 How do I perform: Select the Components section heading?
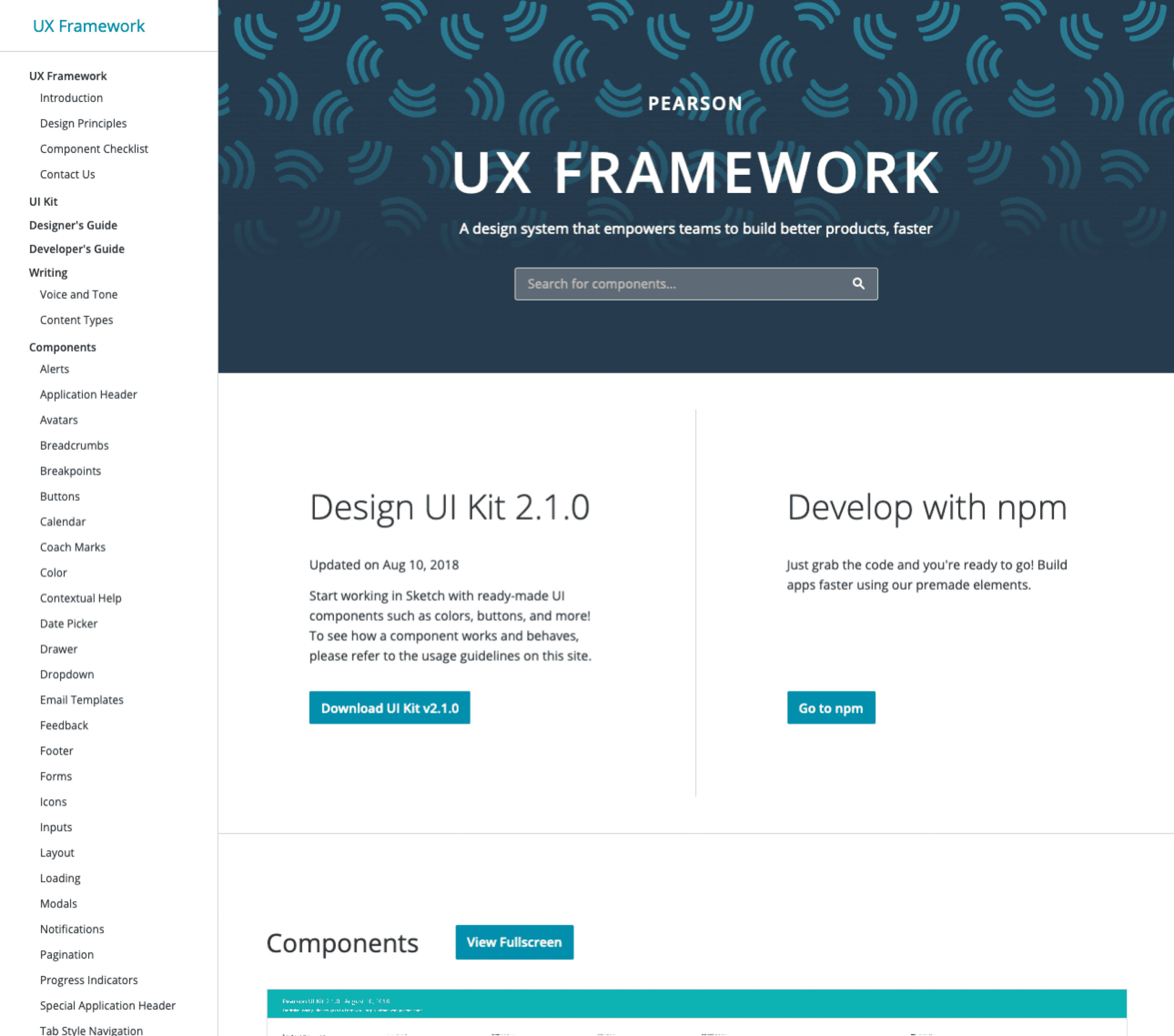62,347
